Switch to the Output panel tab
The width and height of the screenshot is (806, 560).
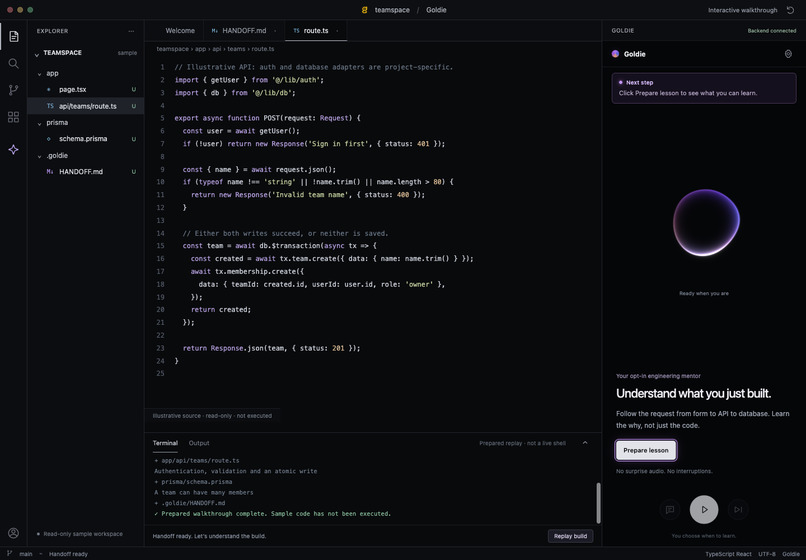tap(199, 443)
